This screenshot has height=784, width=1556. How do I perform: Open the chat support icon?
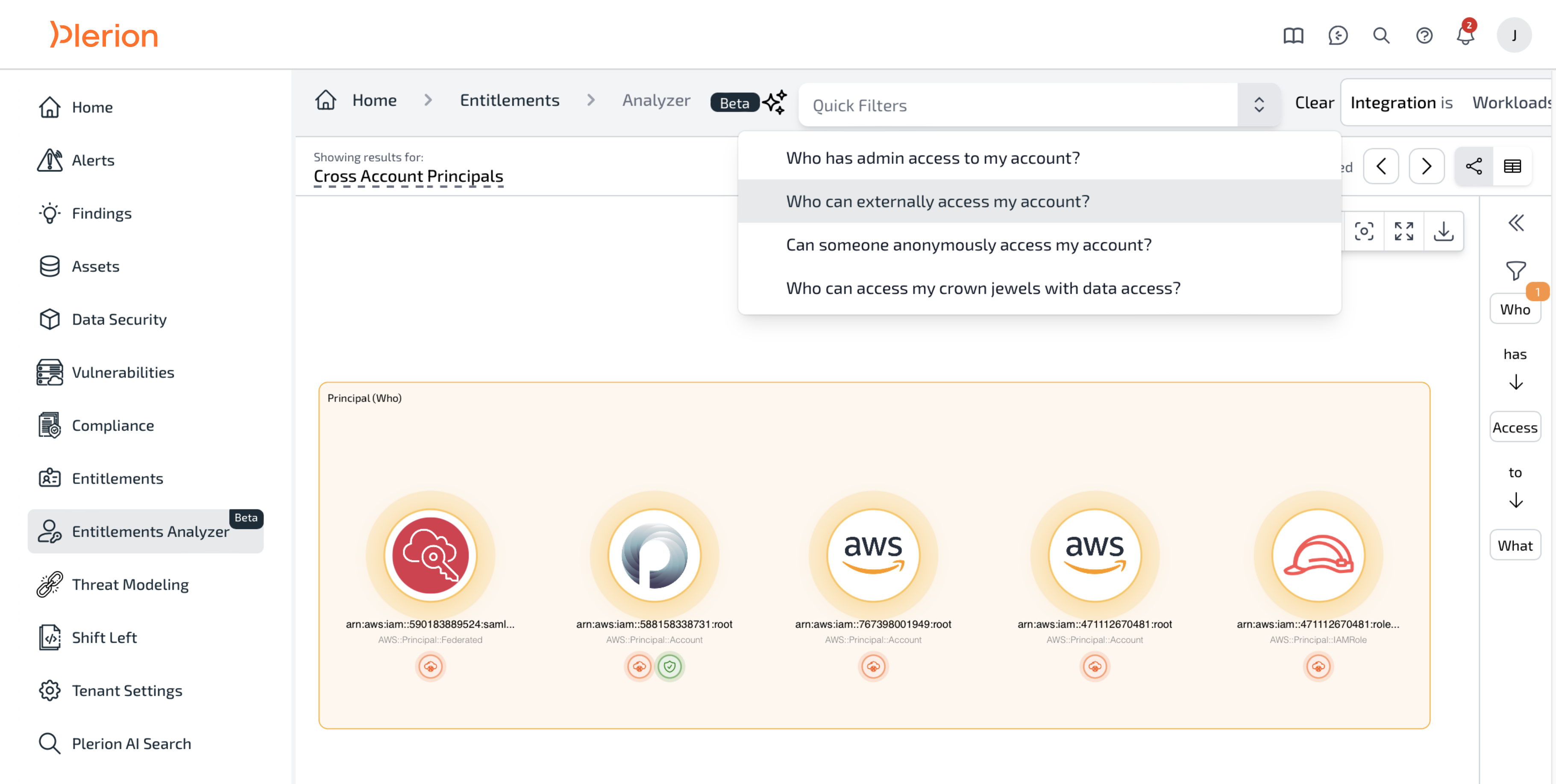tap(1337, 35)
